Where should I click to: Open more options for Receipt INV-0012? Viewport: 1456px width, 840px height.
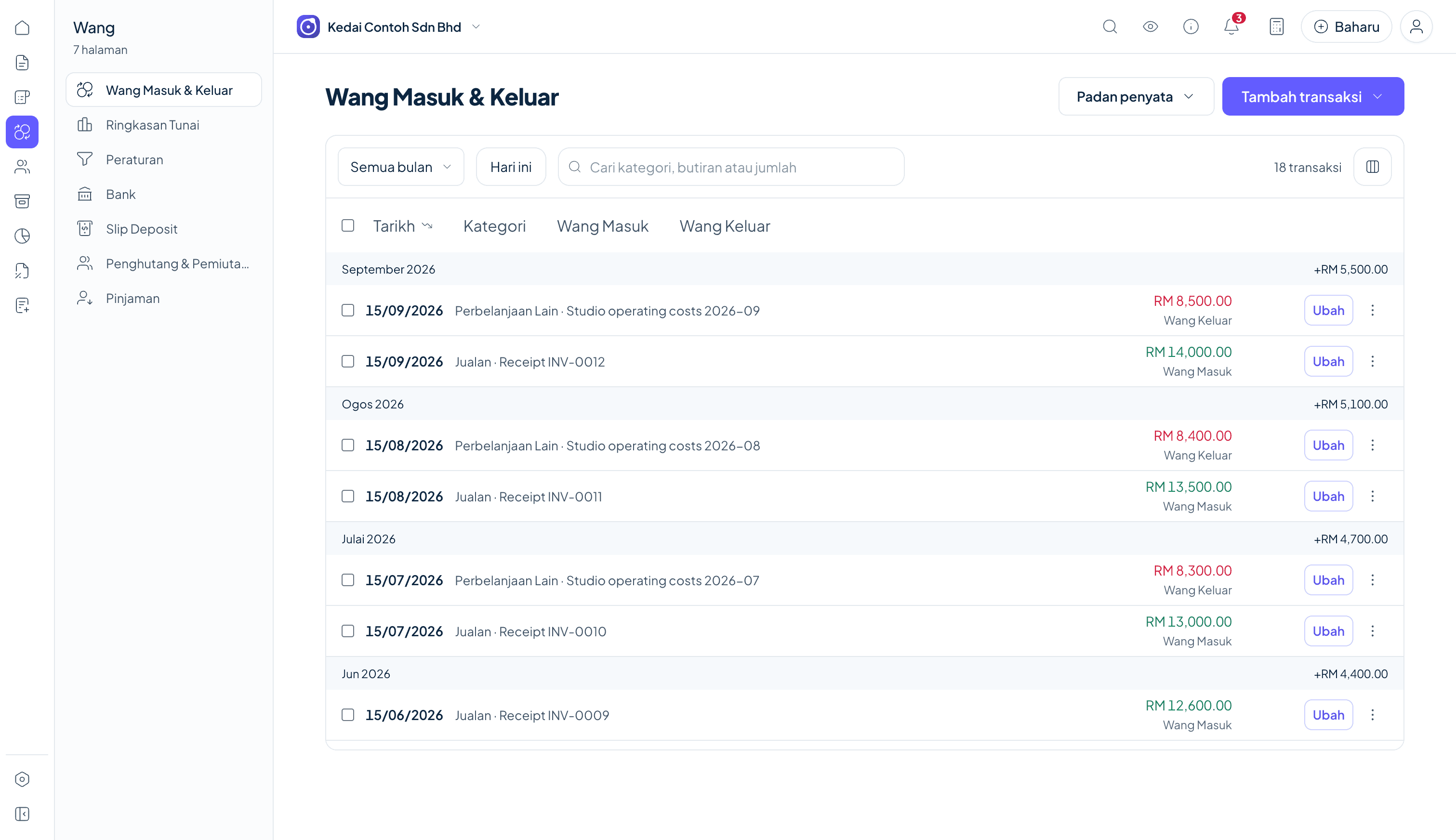pos(1372,361)
